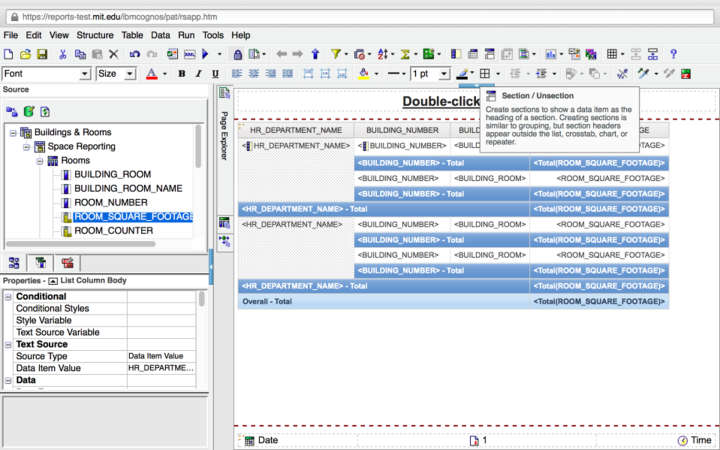Collapse the Conditional properties group

pos(8,297)
